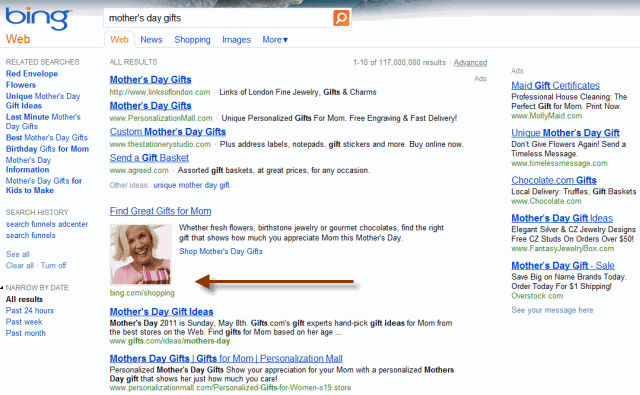640x395 pixels.
Task: Click the search funnels history entry
Action: (x=31, y=235)
